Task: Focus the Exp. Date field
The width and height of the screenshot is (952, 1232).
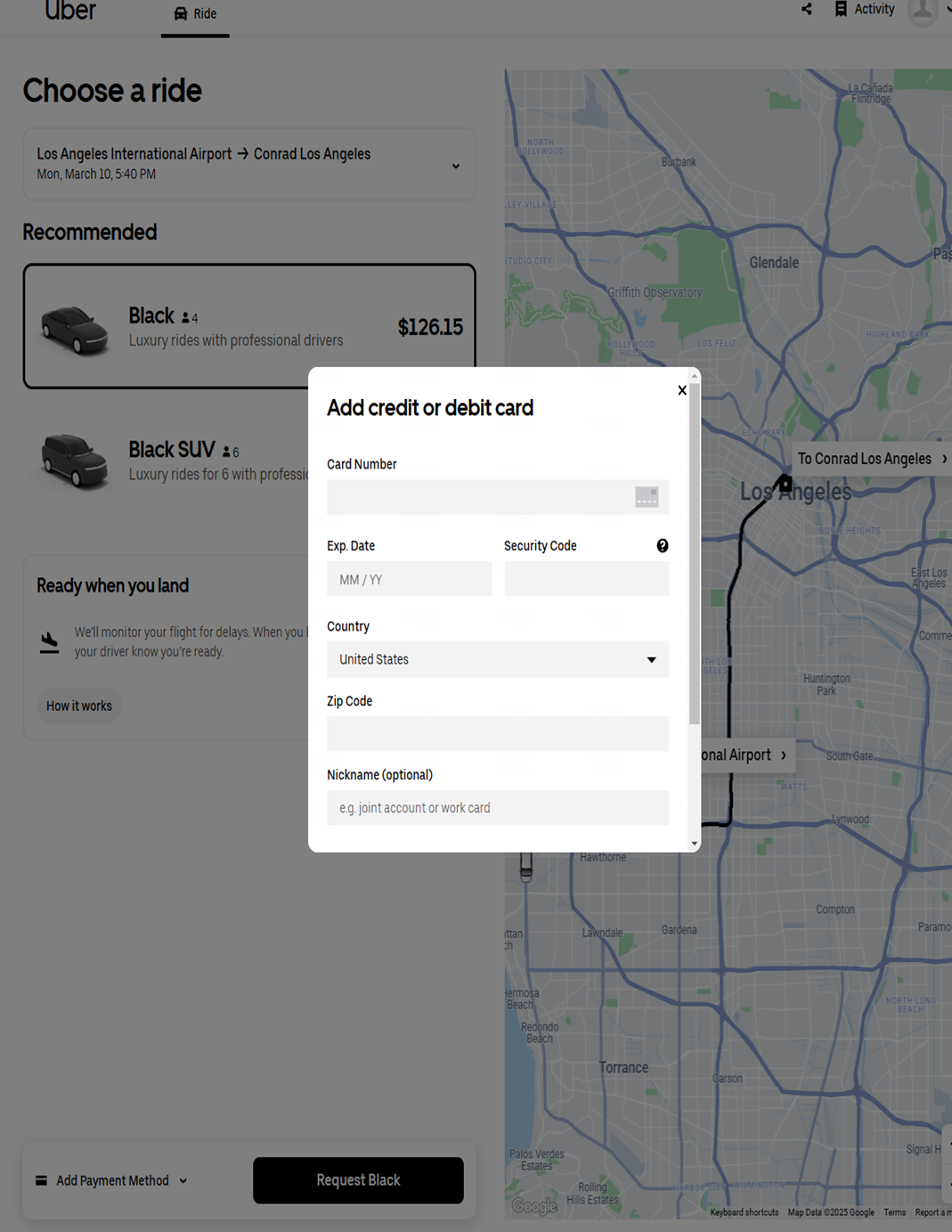Action: tap(410, 579)
